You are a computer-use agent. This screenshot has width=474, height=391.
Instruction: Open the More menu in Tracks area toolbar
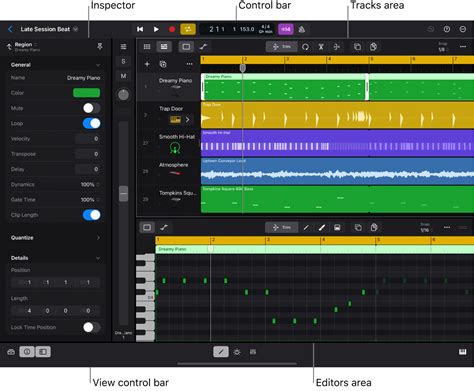tap(463, 47)
